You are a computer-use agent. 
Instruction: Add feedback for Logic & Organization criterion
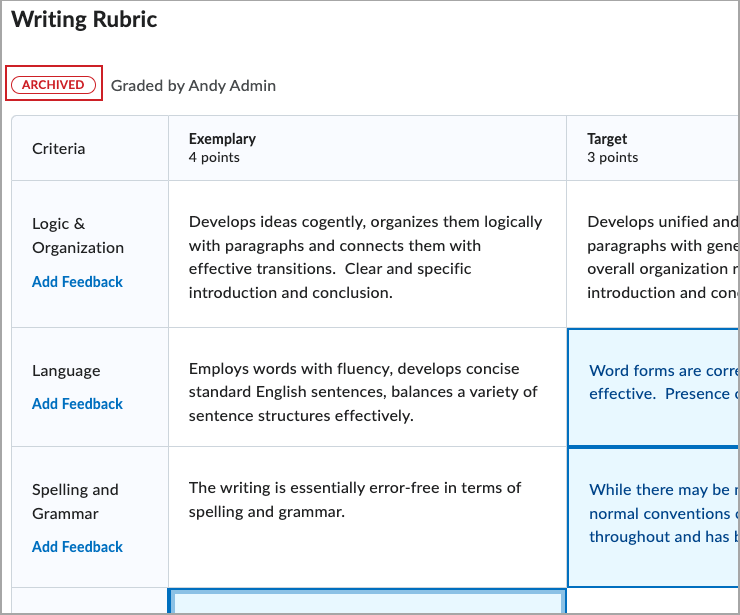click(77, 282)
